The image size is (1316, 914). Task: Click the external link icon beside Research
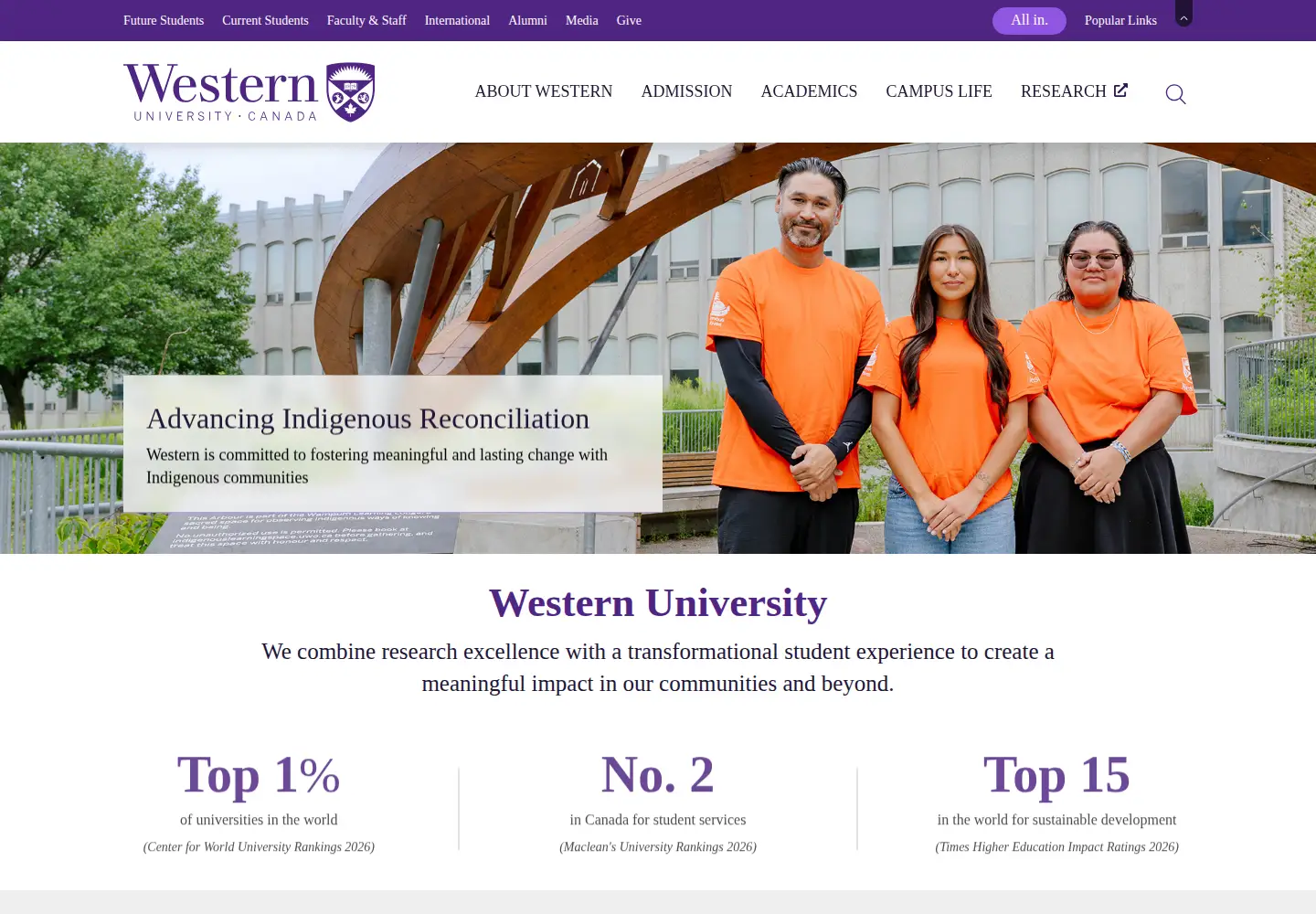(x=1120, y=90)
